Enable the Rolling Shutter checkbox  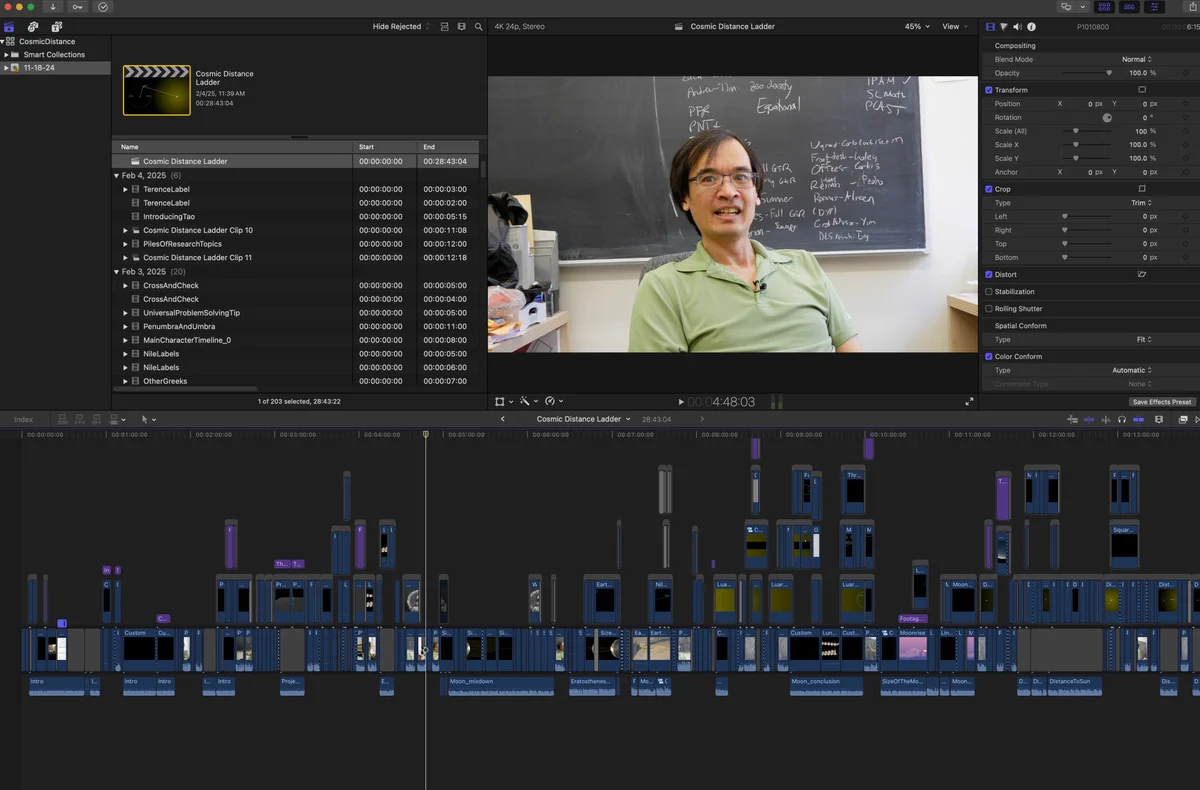pos(989,309)
